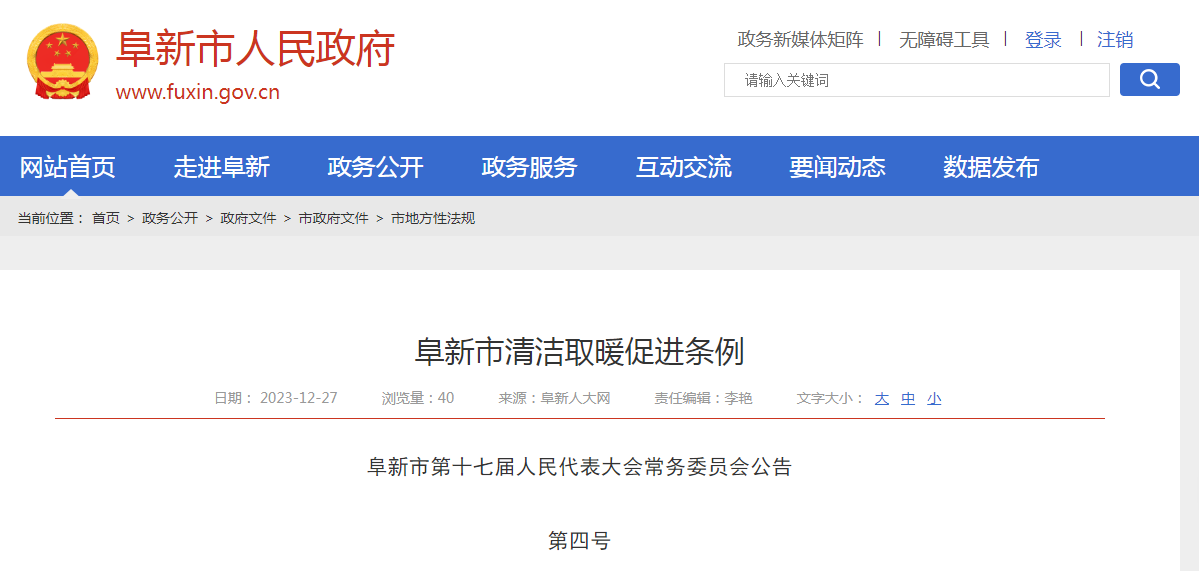
Task: Open 走进阜新 nav menu
Action: [x=222, y=167]
